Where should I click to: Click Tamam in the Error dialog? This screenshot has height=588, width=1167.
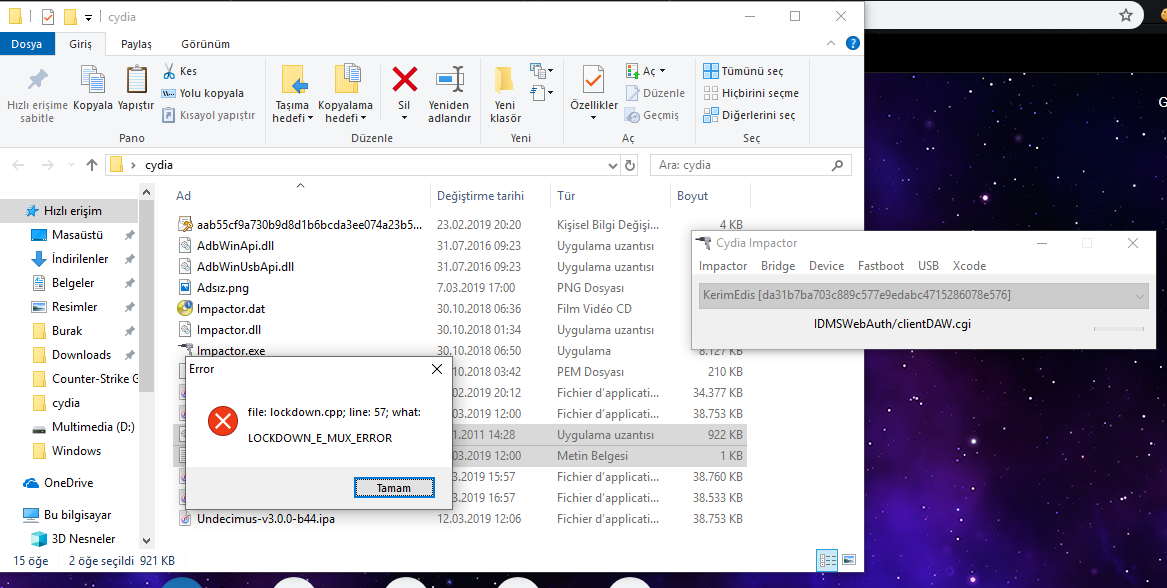pyautogui.click(x=394, y=488)
